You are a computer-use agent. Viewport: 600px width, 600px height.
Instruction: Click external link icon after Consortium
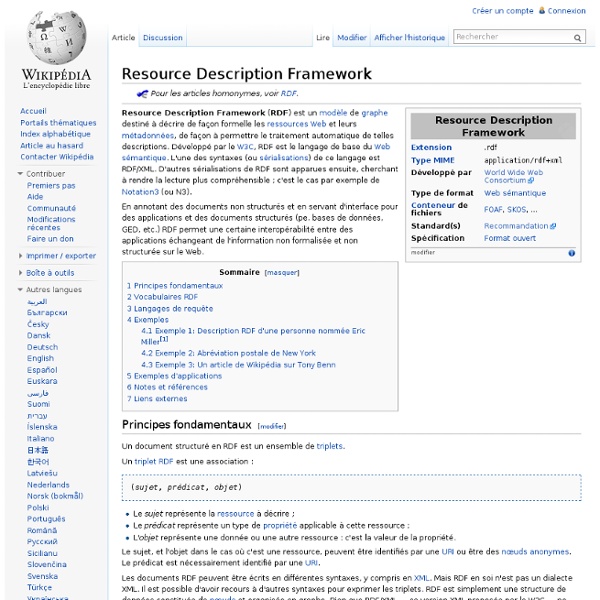(x=531, y=180)
